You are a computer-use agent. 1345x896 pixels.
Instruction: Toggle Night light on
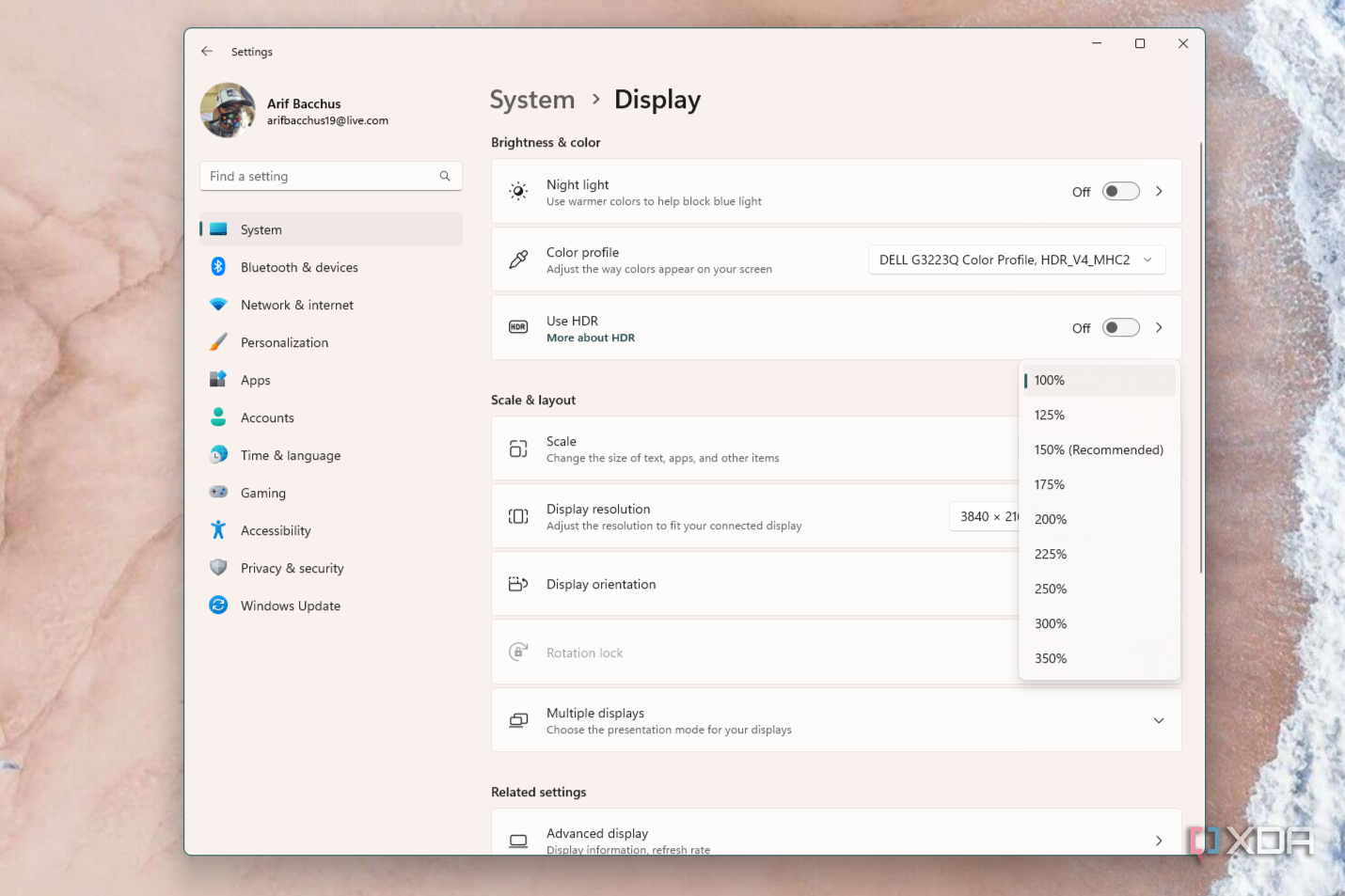1119,191
